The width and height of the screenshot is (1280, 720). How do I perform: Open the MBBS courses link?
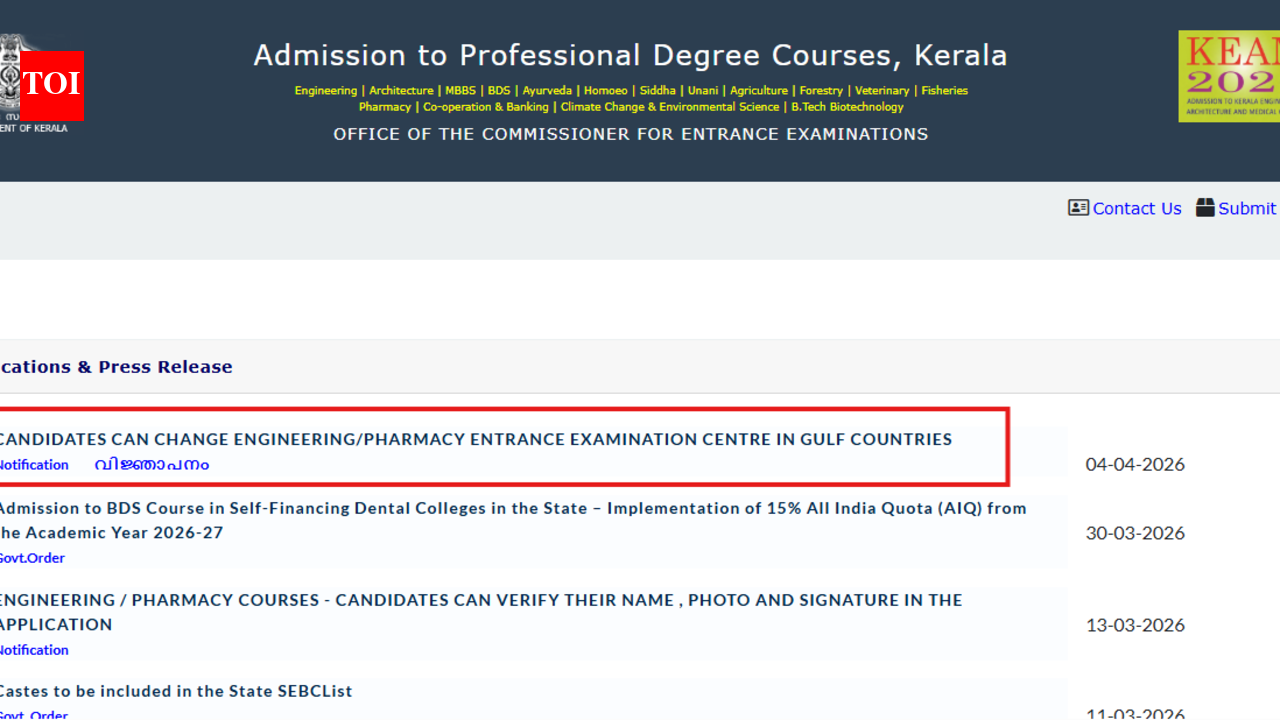tap(460, 90)
